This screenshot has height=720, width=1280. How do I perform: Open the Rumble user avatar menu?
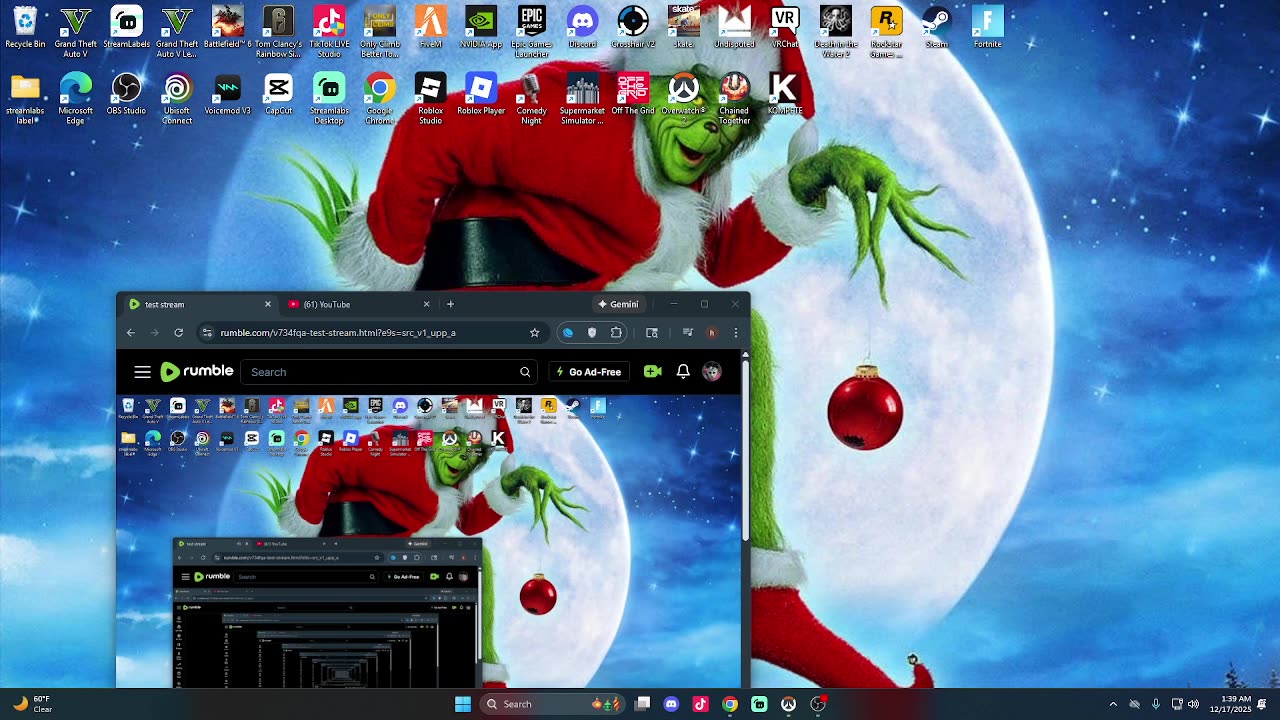712,372
